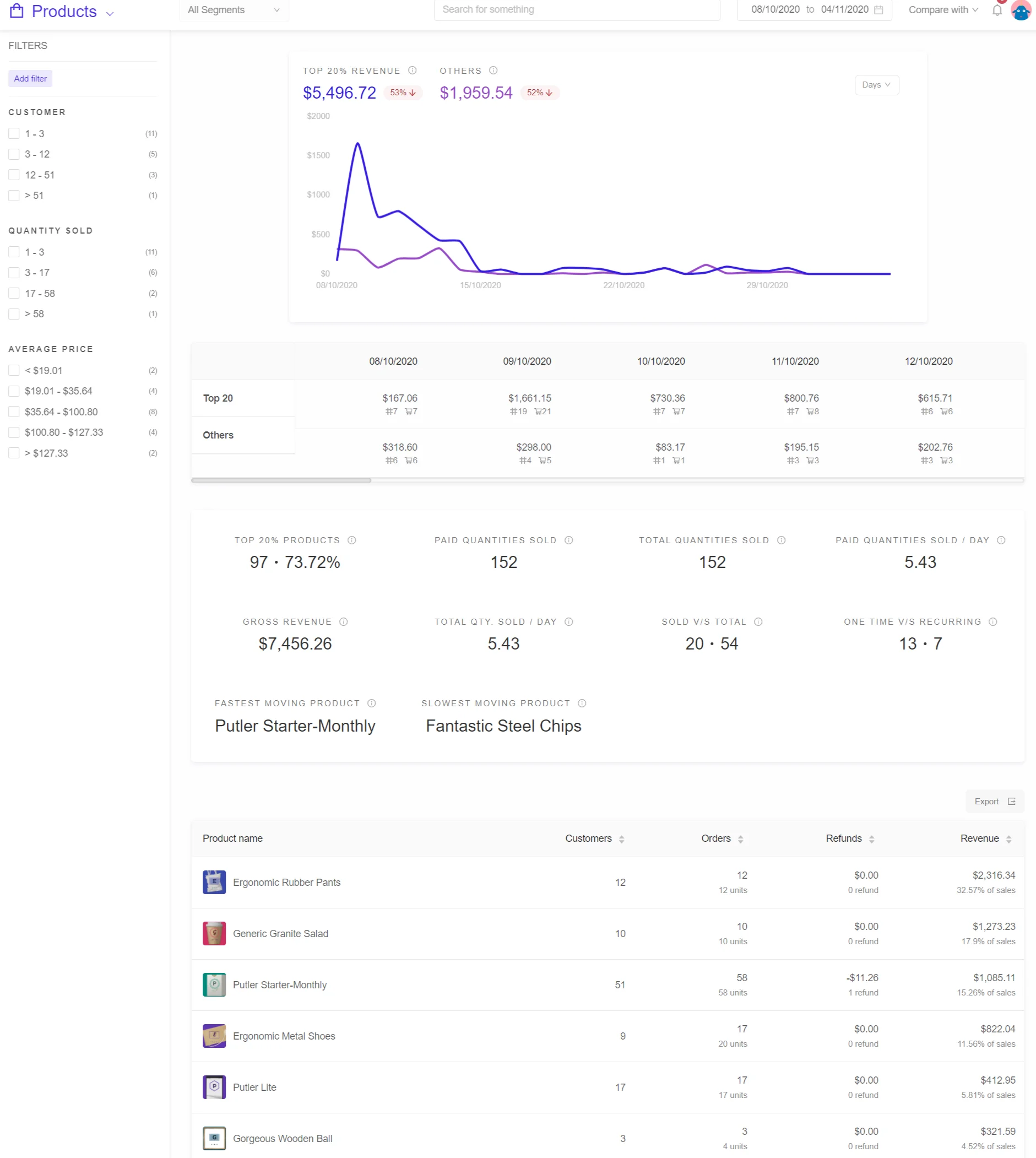The width and height of the screenshot is (1036, 1158).
Task: Sort table by Refunds column
Action: point(871,839)
